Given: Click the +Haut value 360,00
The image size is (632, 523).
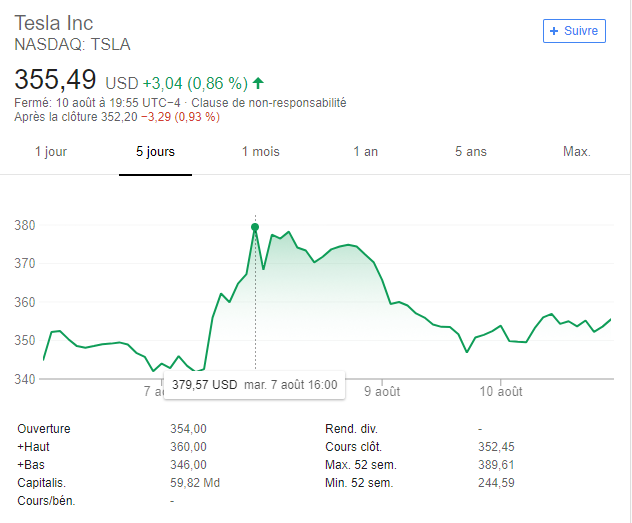Looking at the screenshot, I should tap(188, 447).
